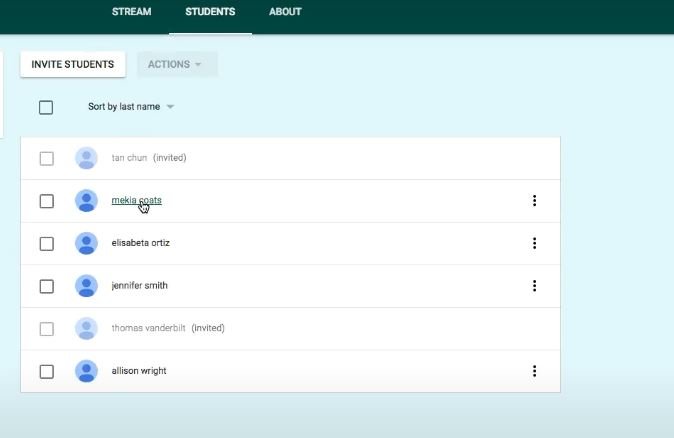Viewport: 674px width, 438px height.
Task: Click thomas vanderbilt's avatar icon
Action: point(86,328)
